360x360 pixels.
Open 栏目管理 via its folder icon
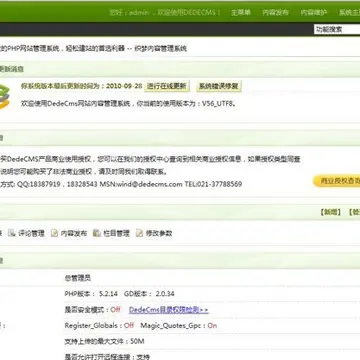pyautogui.click(x=97, y=233)
